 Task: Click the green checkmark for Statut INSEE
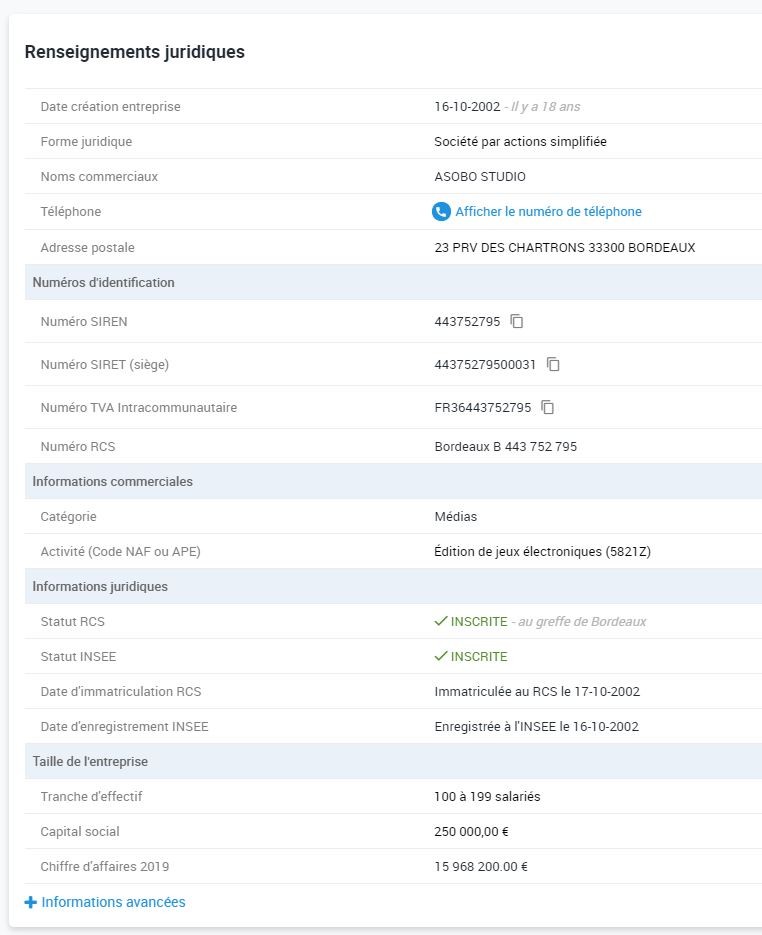tap(440, 656)
